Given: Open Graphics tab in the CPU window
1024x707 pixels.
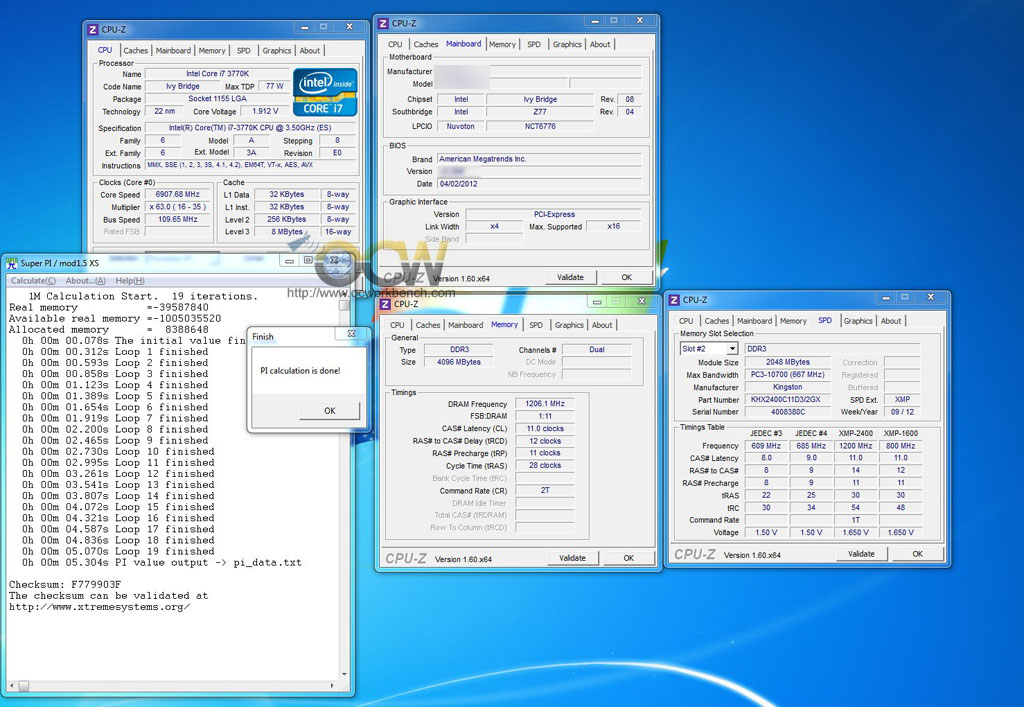Looking at the screenshot, I should click(277, 50).
